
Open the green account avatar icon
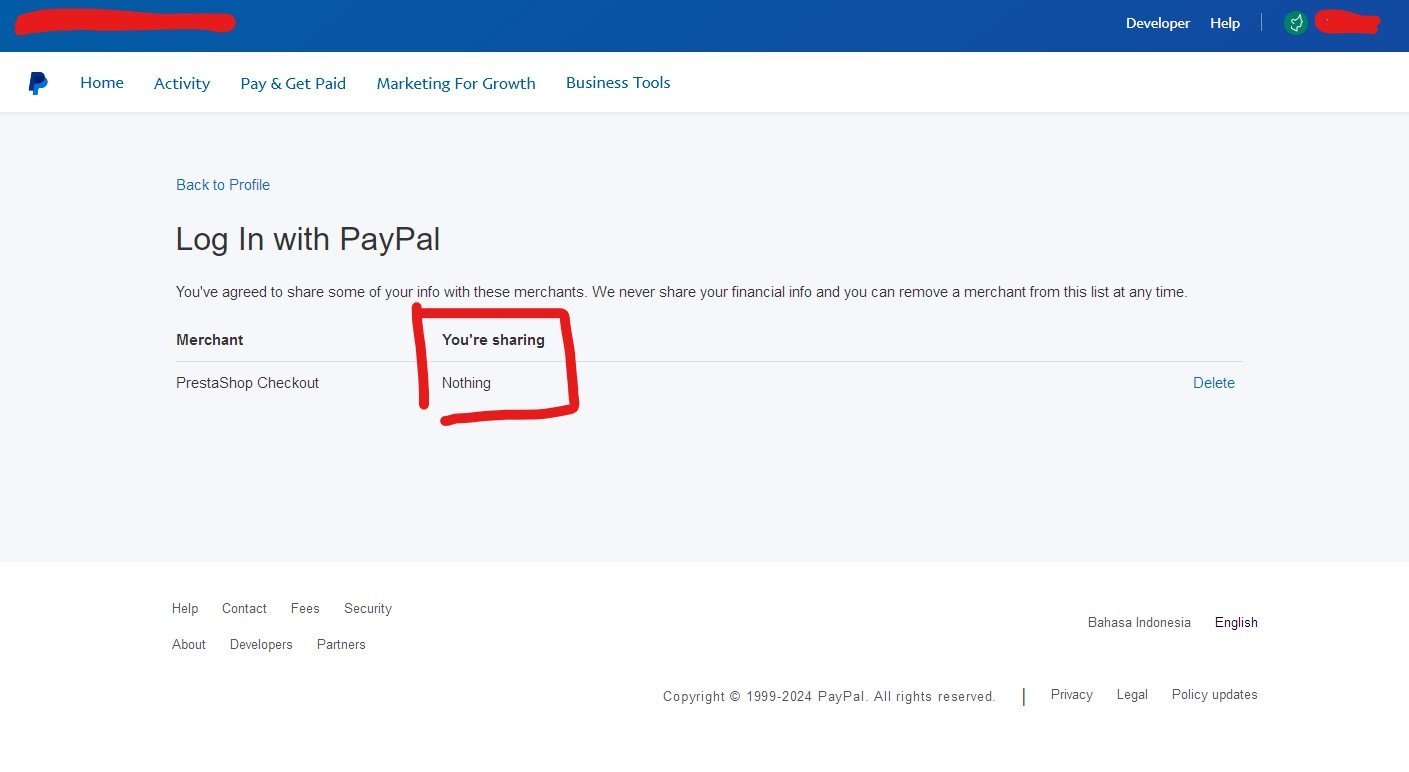click(x=1296, y=22)
